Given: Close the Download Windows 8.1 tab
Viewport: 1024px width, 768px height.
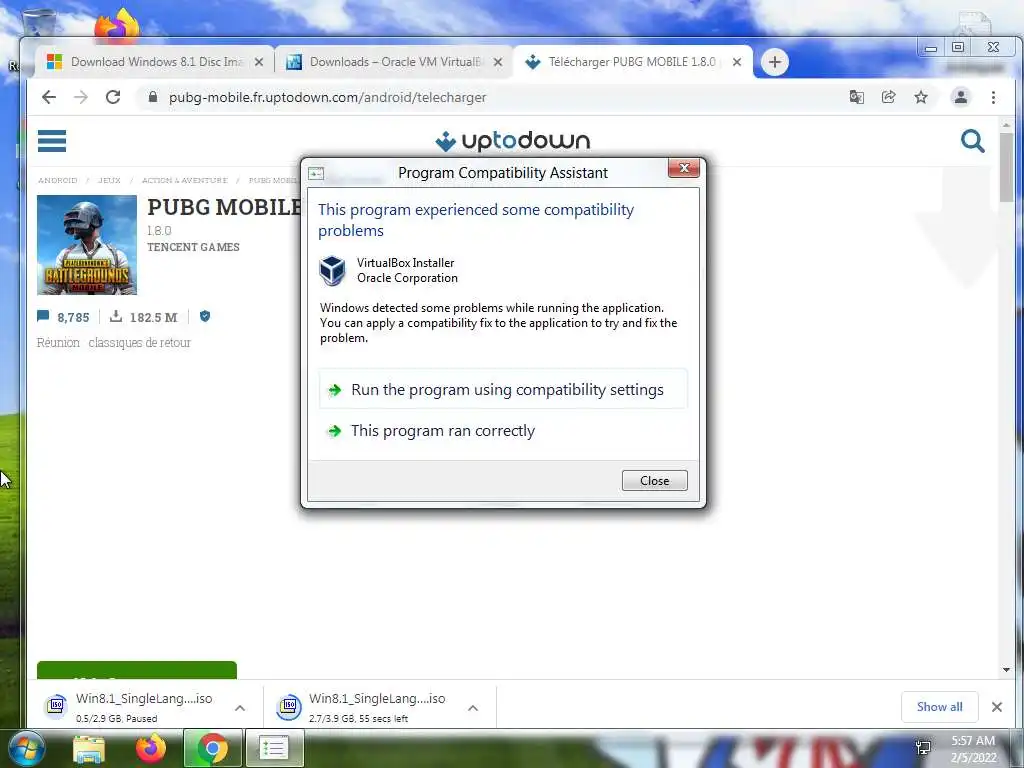Looking at the screenshot, I should pyautogui.click(x=259, y=62).
